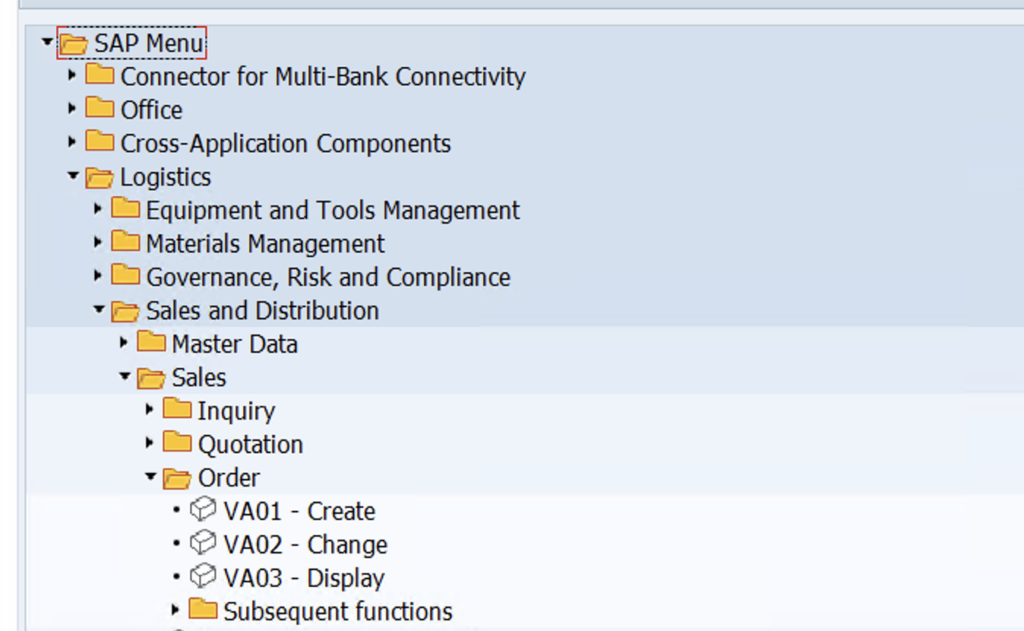Screen dimensions: 1024x631
Task: Click the SAP Menu open folder icon
Action: click(74, 44)
